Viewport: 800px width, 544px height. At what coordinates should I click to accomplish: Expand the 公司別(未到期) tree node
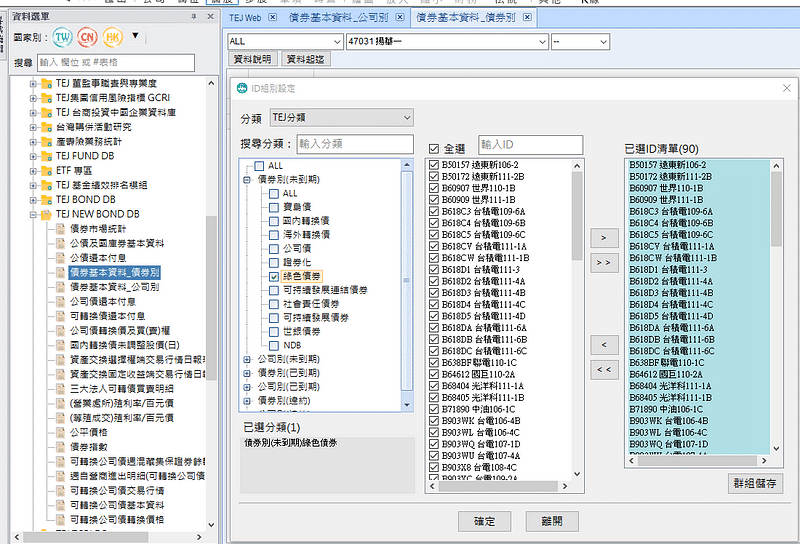point(247,358)
